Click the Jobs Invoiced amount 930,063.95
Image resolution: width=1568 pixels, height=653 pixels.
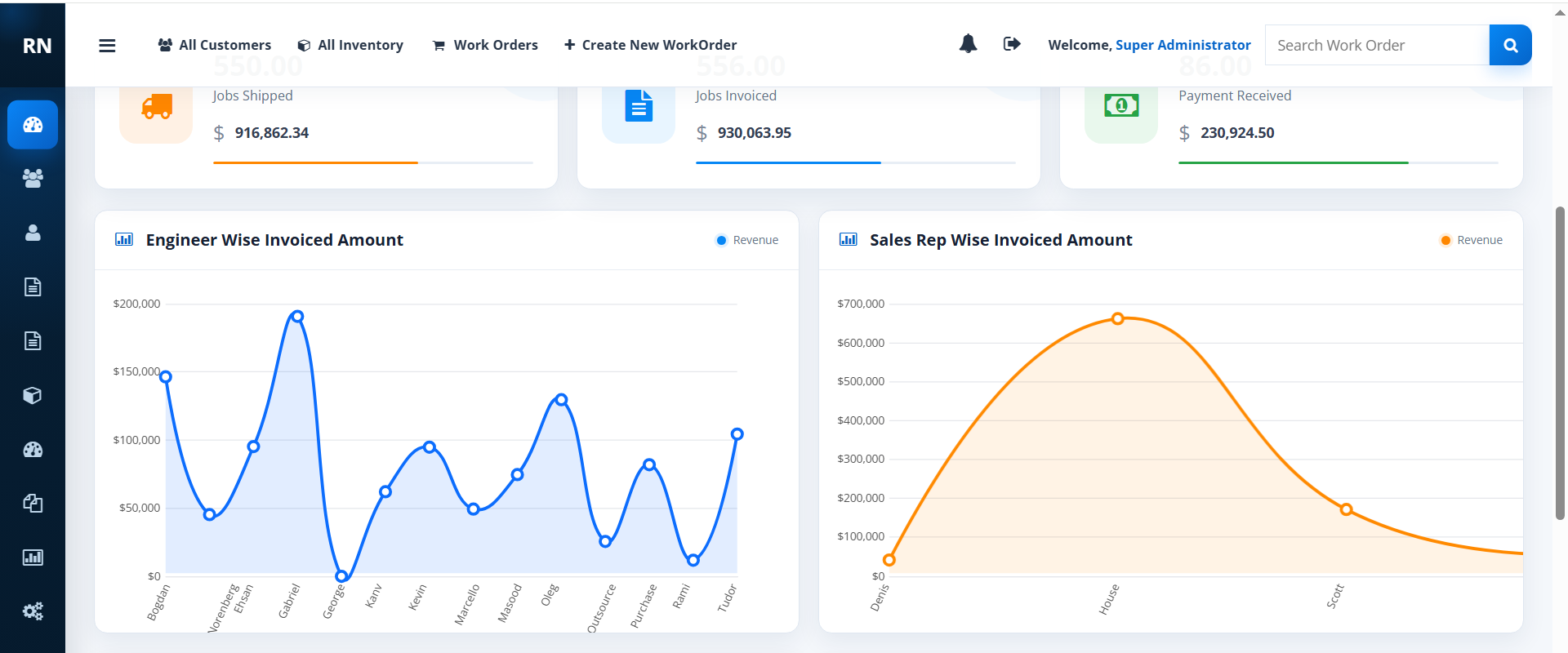click(755, 133)
